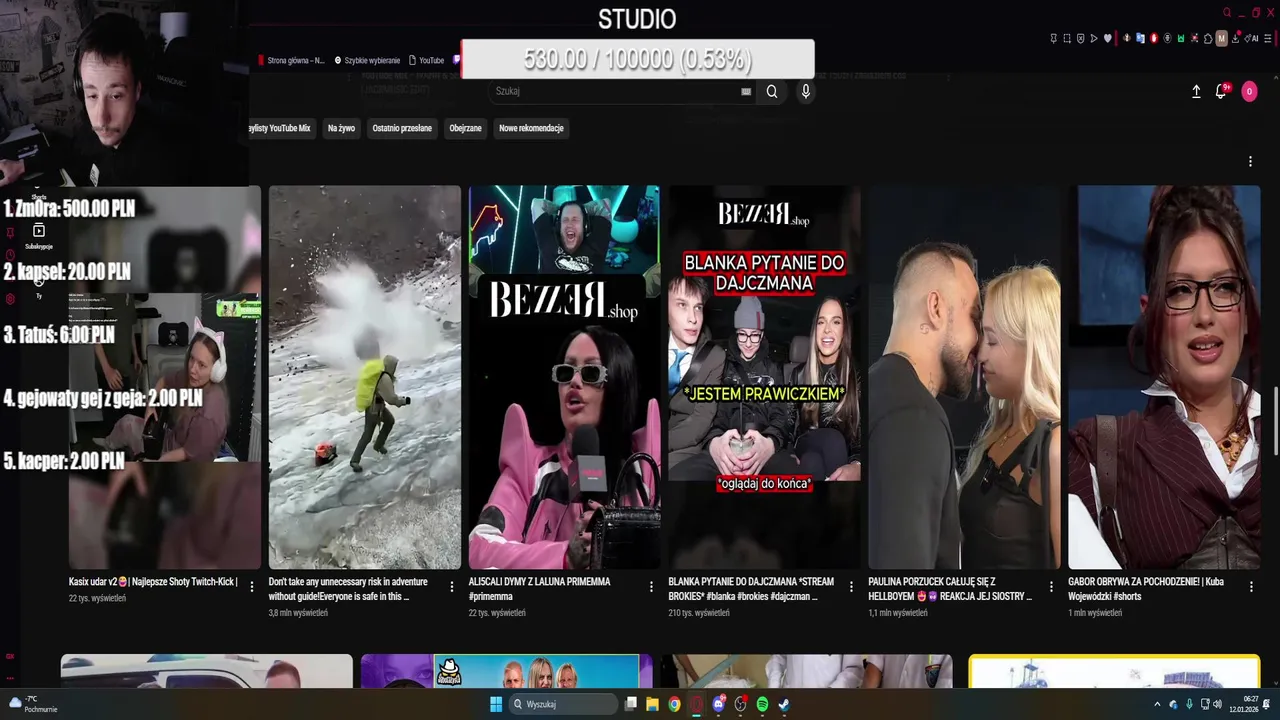
Task: Open the weather widget on taskbar
Action: point(33,704)
